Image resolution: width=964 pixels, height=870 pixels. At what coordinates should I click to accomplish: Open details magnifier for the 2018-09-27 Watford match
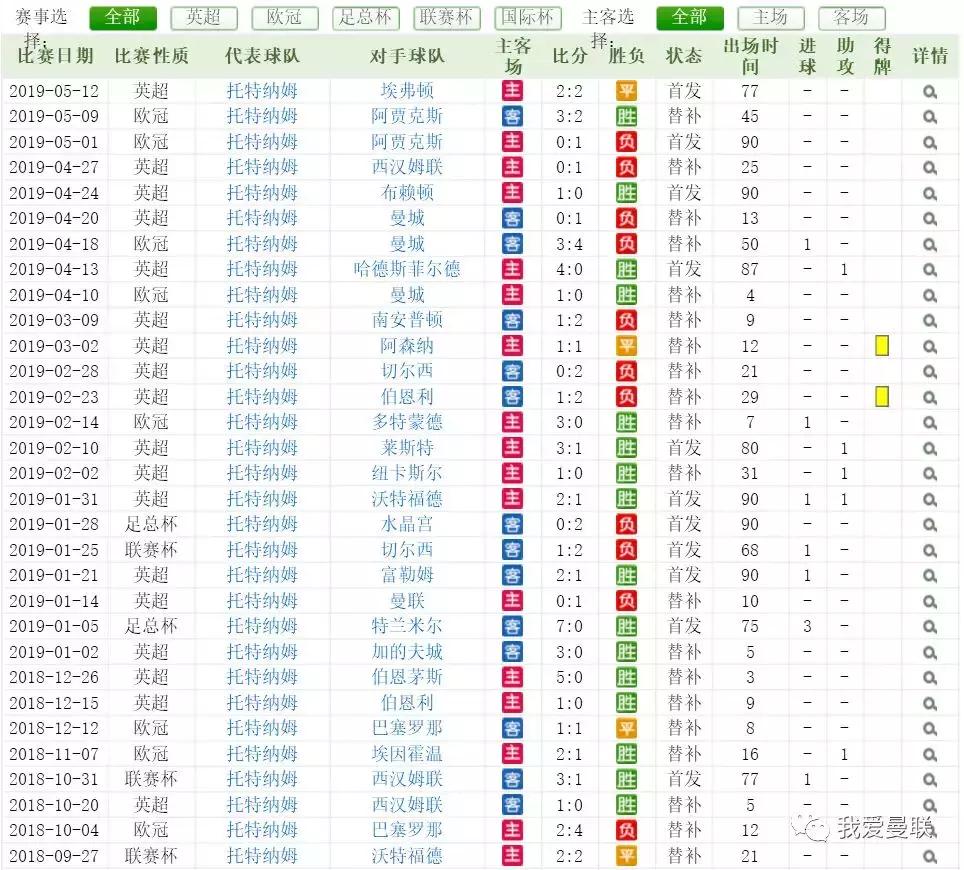(931, 856)
